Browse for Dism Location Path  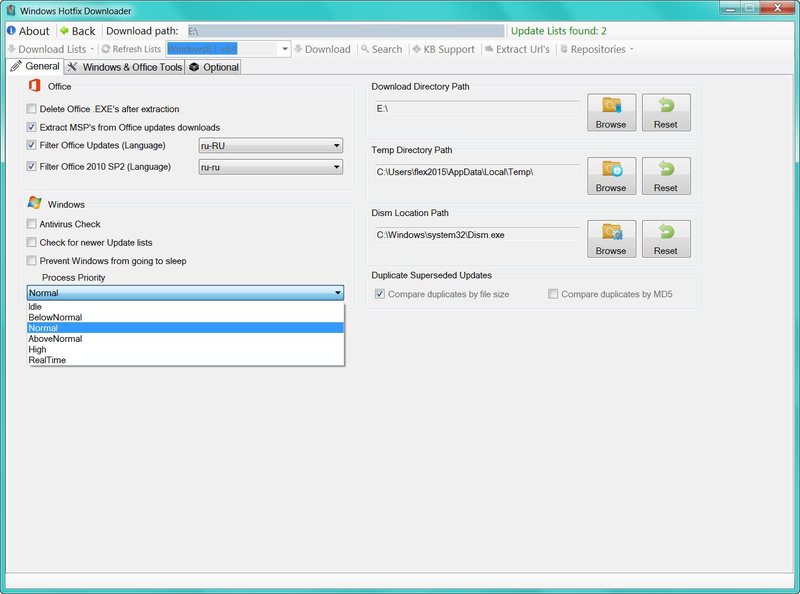[611, 239]
